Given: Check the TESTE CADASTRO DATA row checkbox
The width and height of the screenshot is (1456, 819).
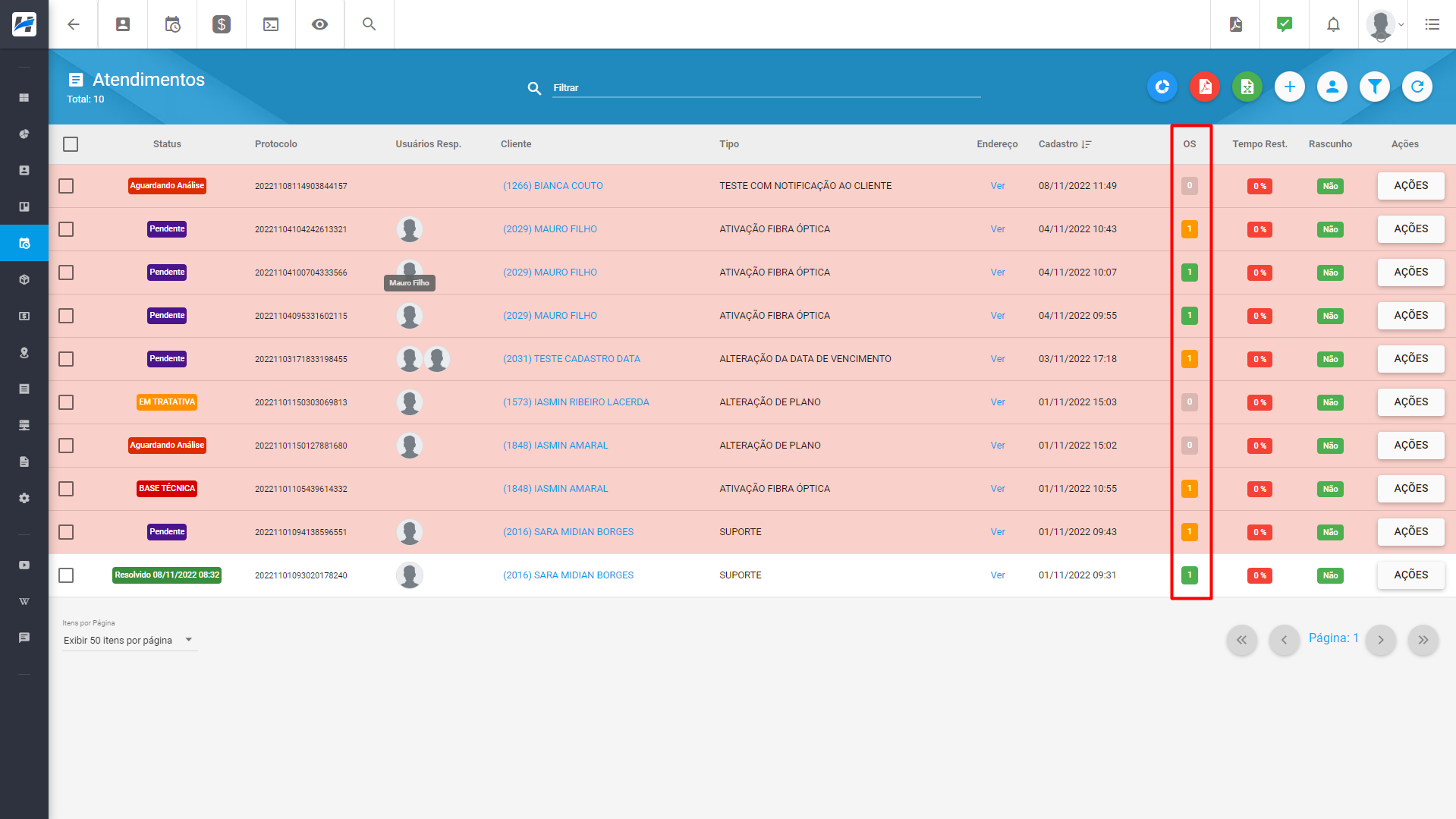Looking at the screenshot, I should pos(66,359).
